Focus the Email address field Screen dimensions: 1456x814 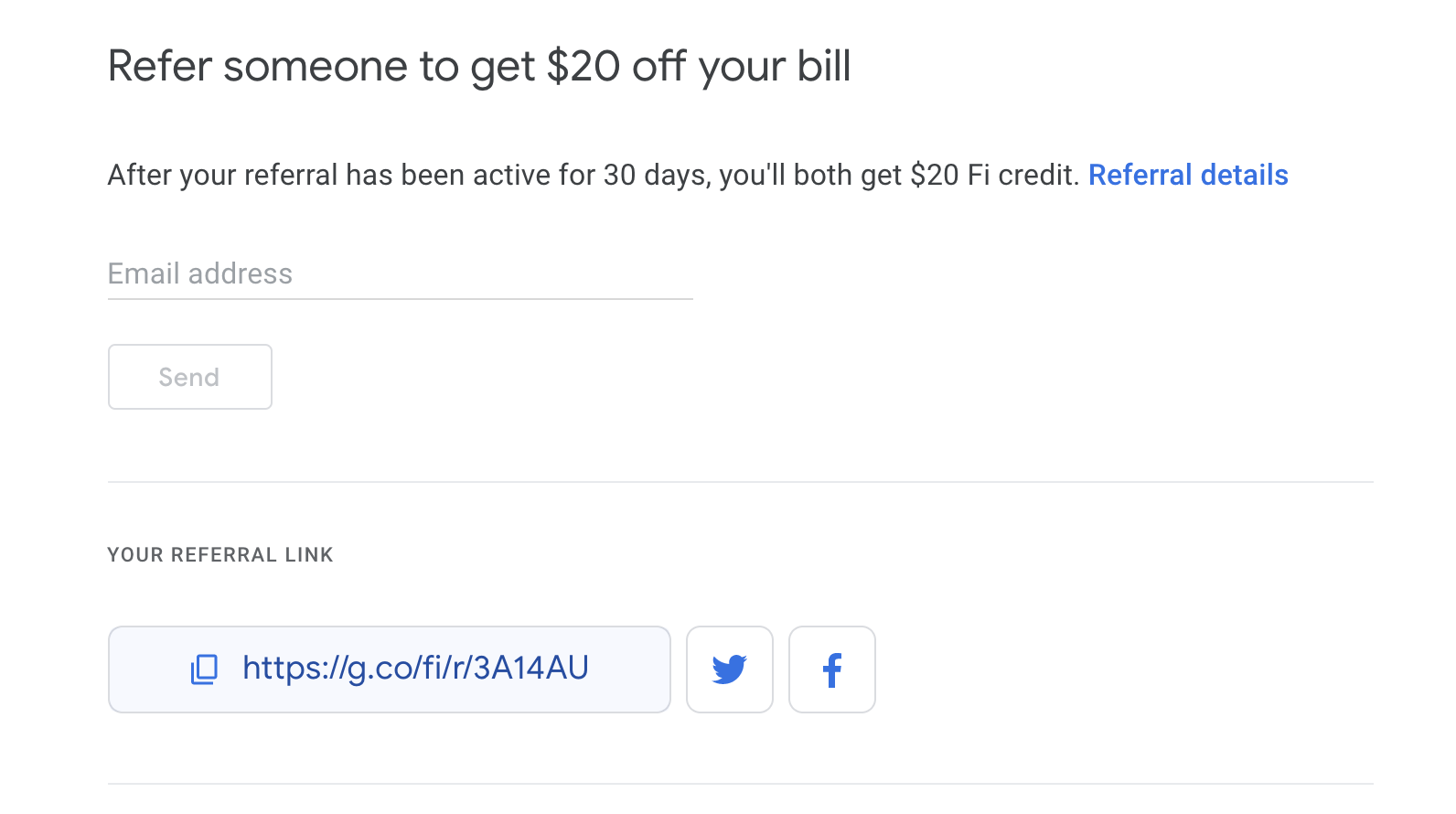tap(400, 273)
